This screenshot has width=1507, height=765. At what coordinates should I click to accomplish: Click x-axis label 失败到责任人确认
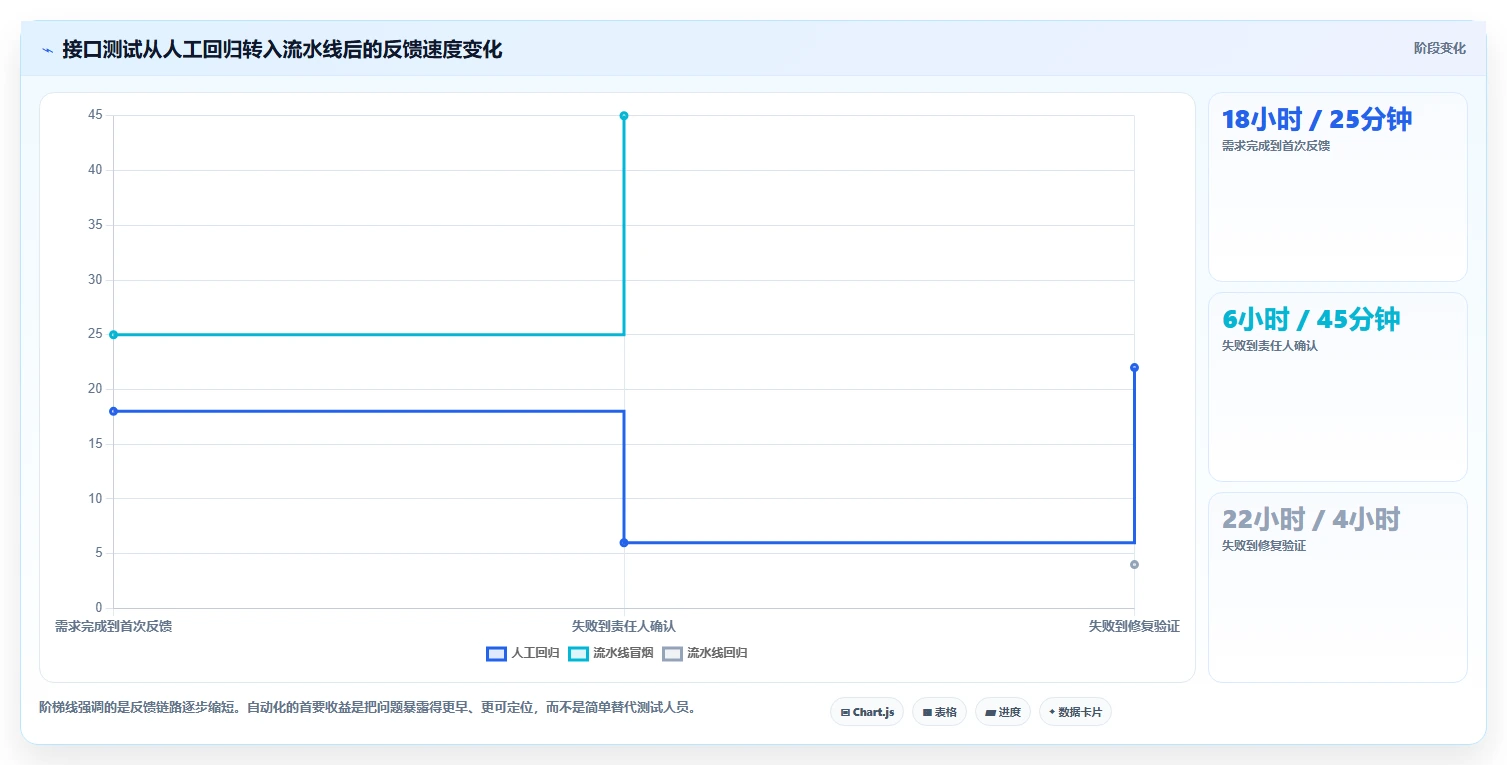[x=624, y=626]
